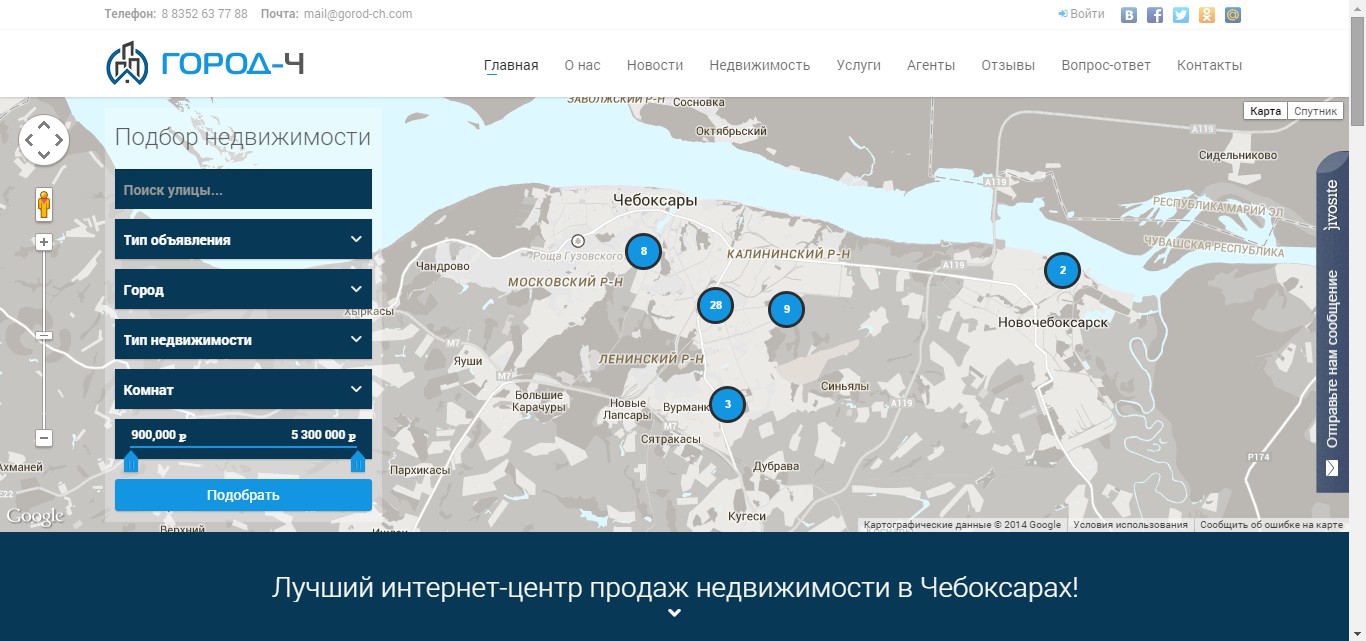Viewport: 1366px width, 641px height.
Task: Click the Google logo on map
Action: pyautogui.click(x=35, y=516)
